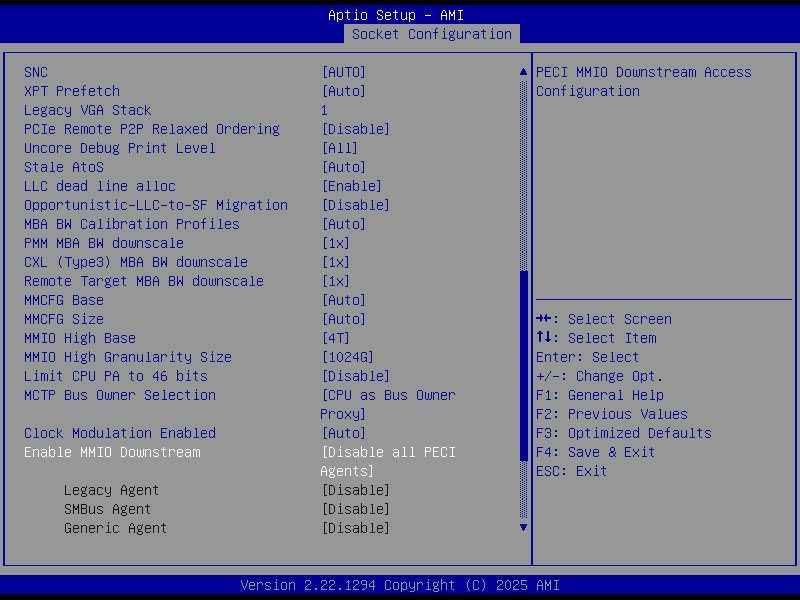Viewport: 800px width, 600px height.
Task: Toggle Opportunistic-LLC-to-SF Migration [Disable] value
Action: click(356, 205)
